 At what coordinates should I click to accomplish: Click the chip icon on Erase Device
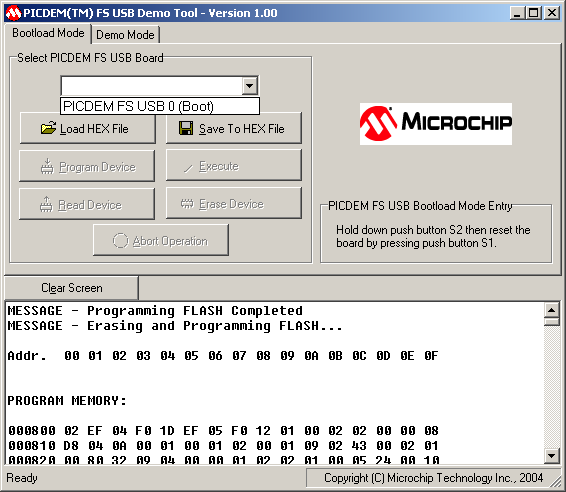click(x=187, y=204)
